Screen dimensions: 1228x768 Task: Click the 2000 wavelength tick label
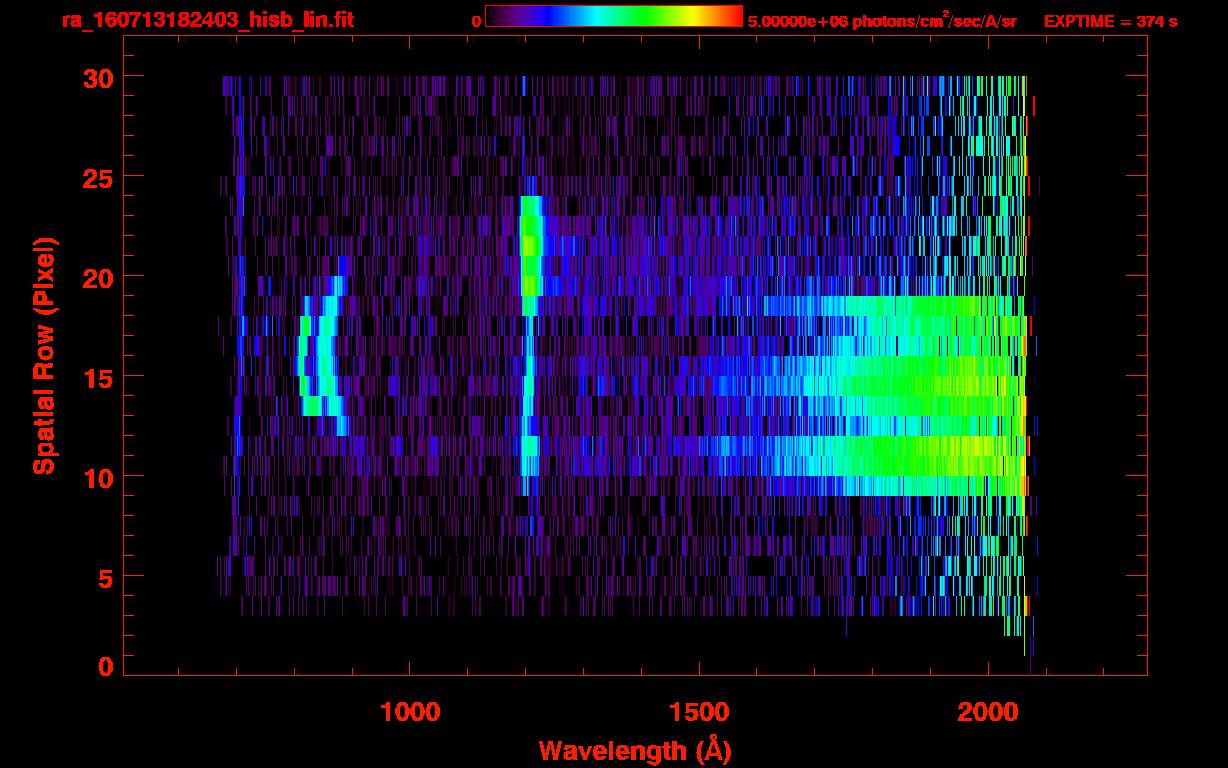pyautogui.click(x=988, y=712)
